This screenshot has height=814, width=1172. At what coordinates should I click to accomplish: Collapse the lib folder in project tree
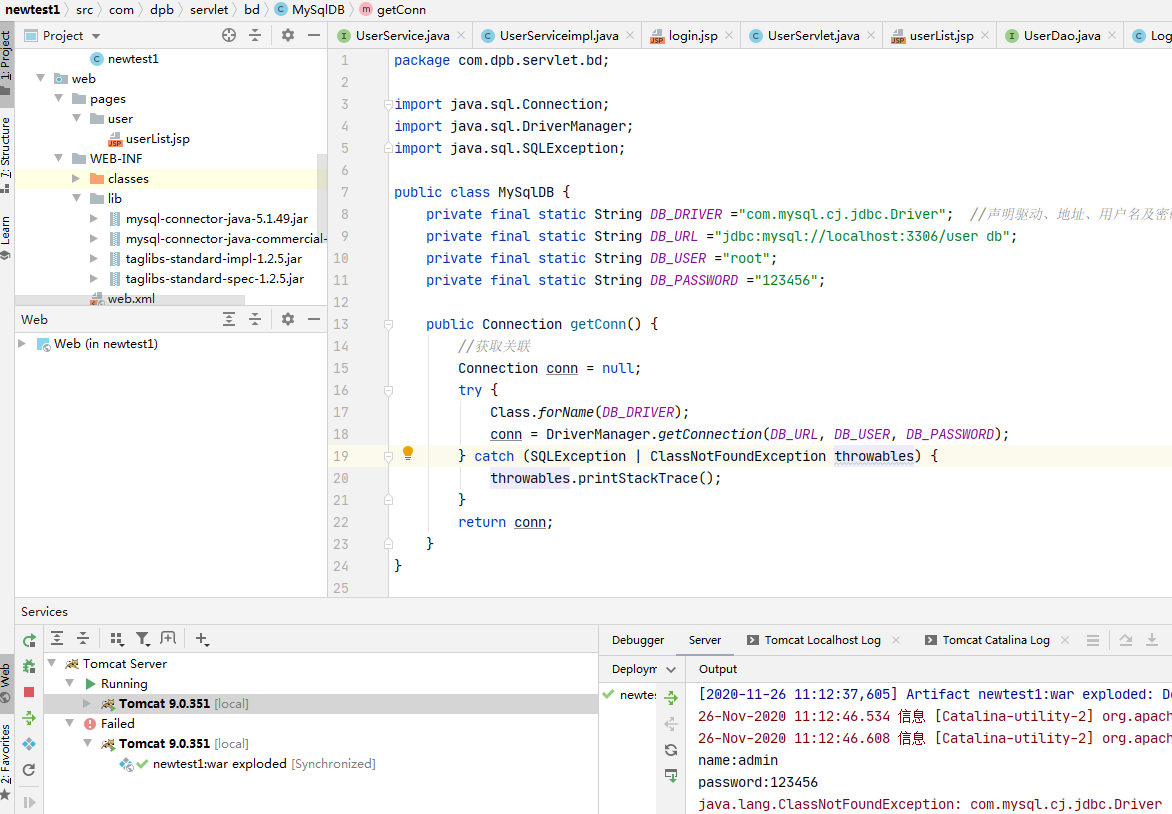77,199
